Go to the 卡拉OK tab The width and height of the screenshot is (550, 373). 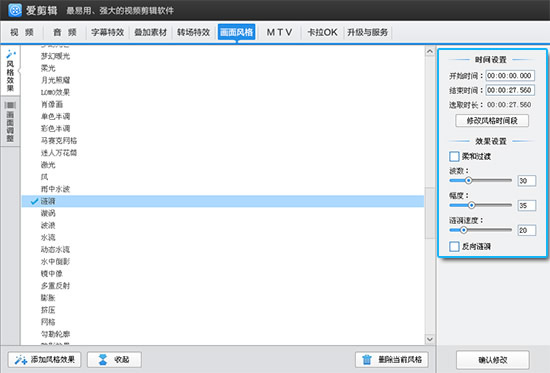tap(322, 32)
